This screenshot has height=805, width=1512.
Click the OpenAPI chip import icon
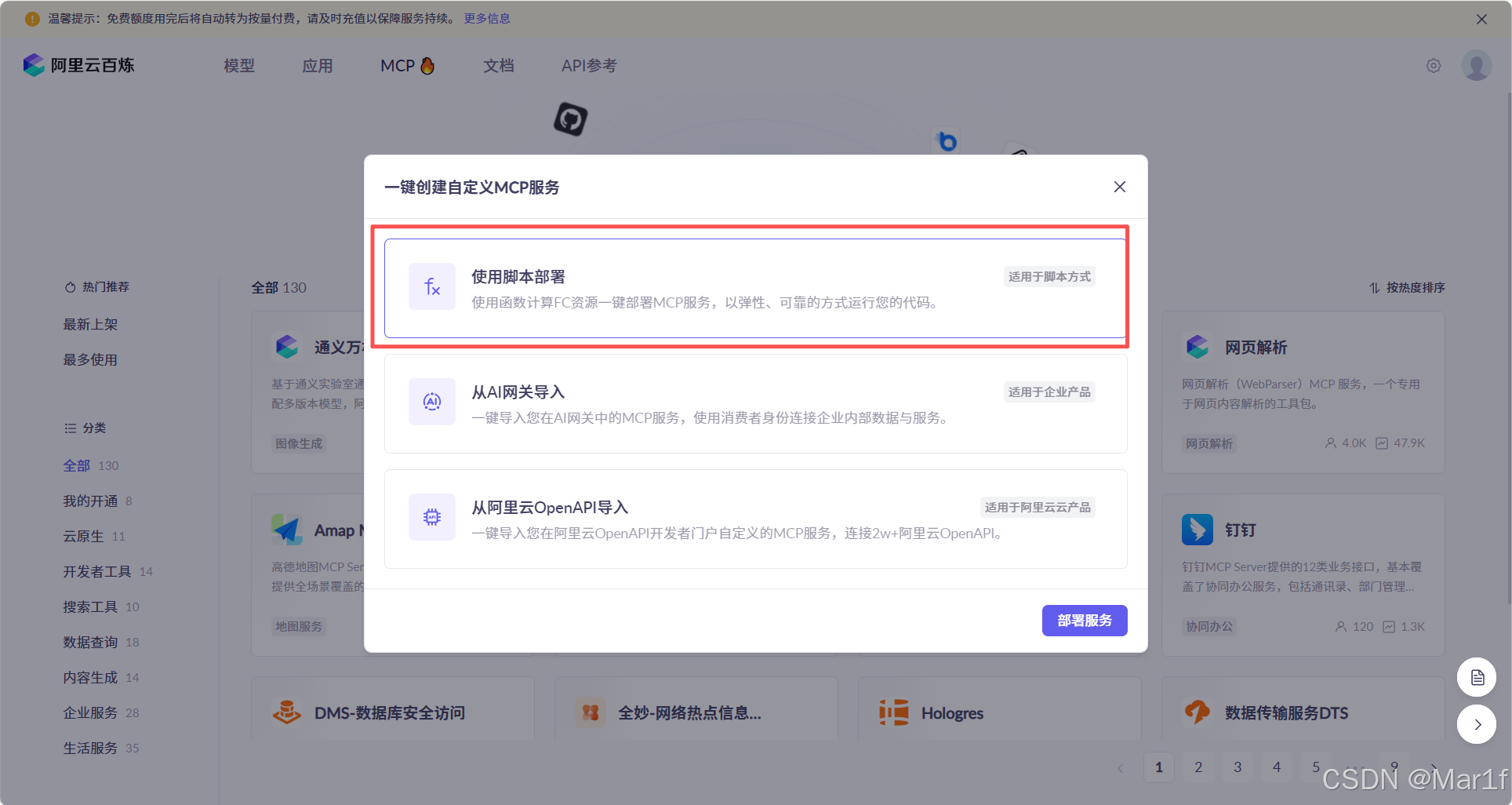point(432,517)
